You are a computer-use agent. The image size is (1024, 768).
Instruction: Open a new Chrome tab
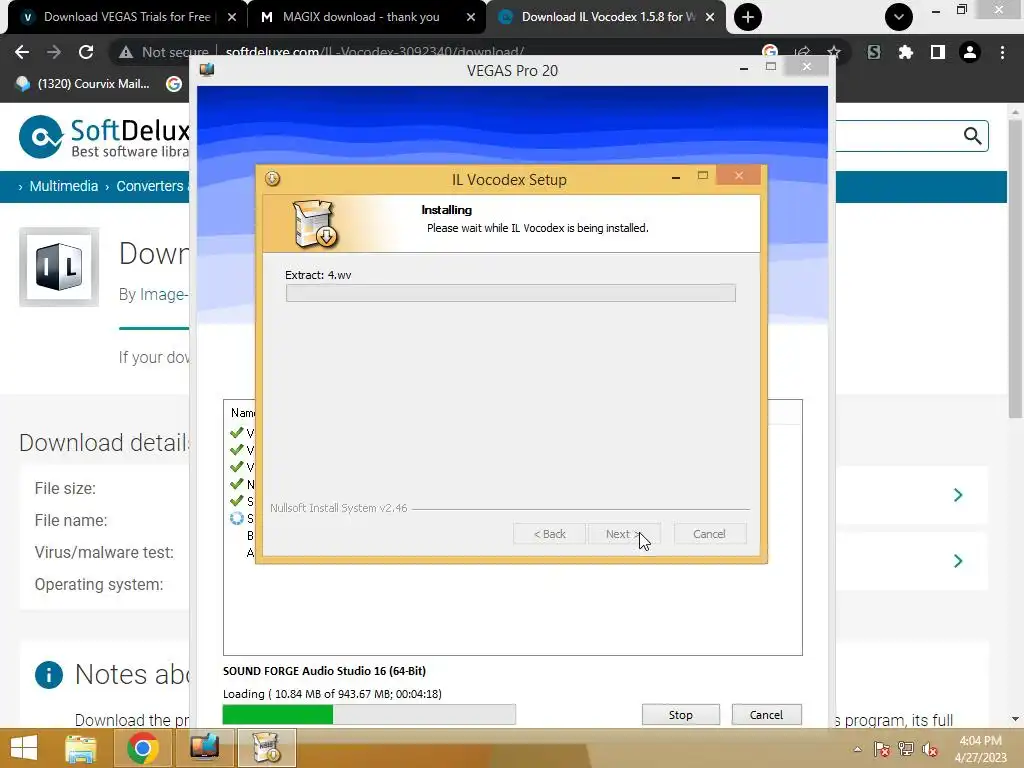[748, 17]
